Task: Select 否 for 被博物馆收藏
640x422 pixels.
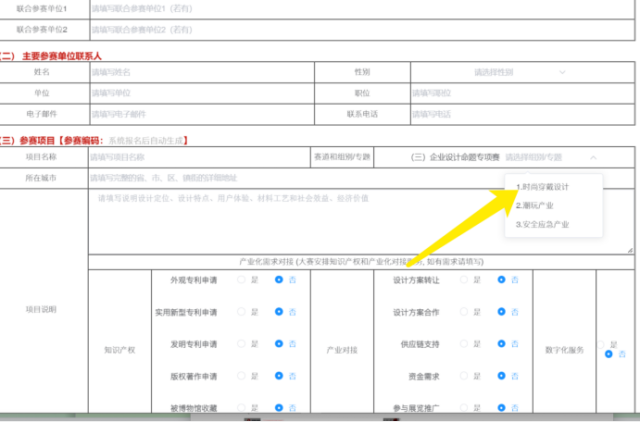Action: click(279, 407)
